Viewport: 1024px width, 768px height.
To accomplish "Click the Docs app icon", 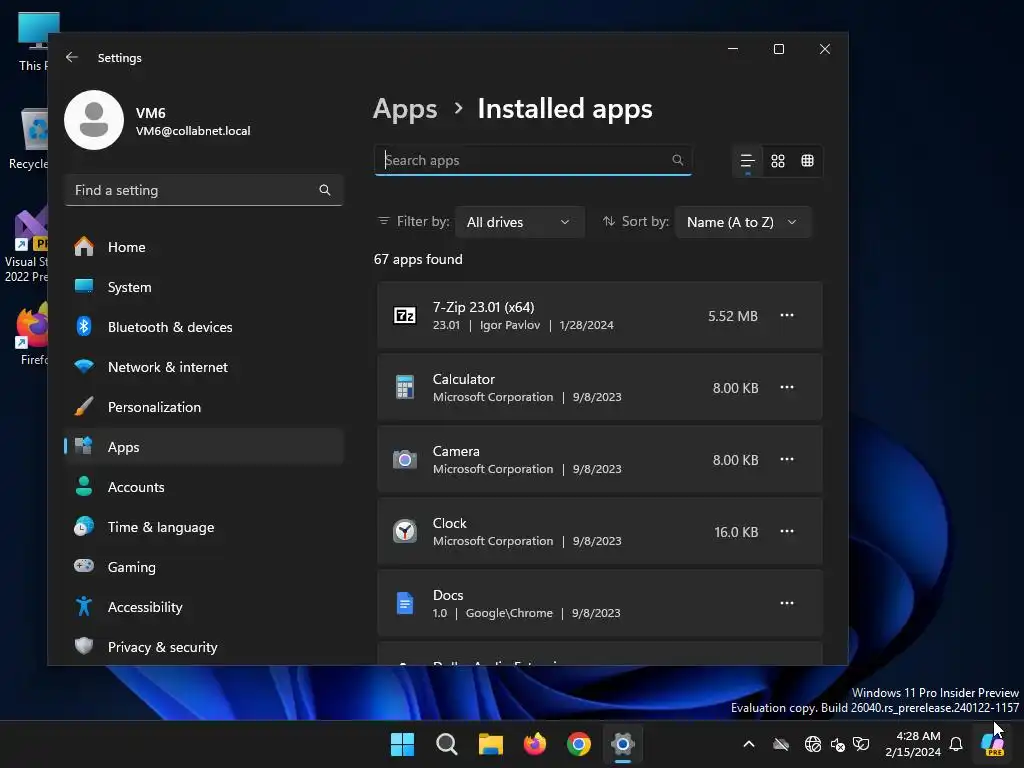I will point(405,603).
